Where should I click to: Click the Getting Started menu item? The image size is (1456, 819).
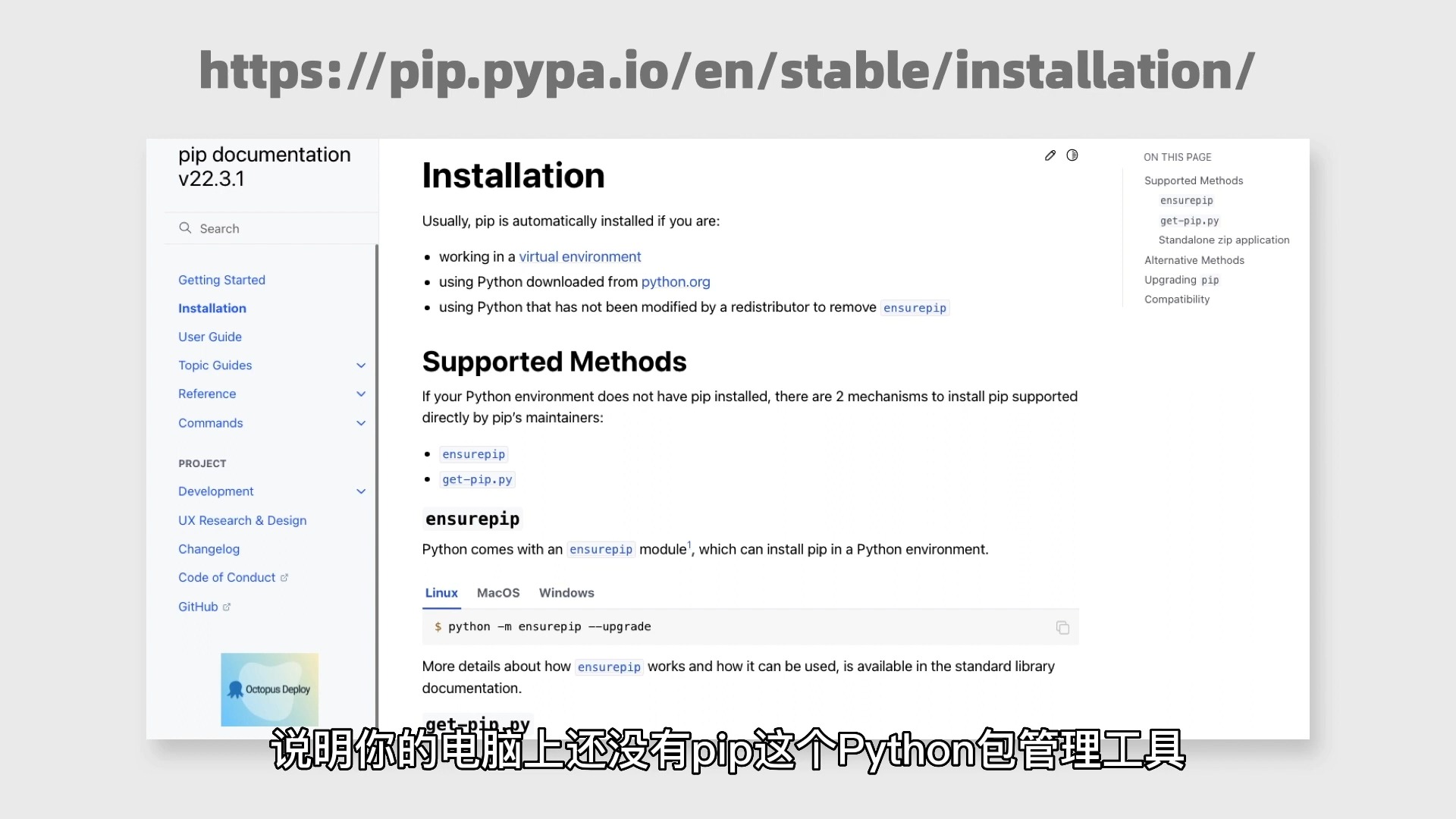(222, 279)
